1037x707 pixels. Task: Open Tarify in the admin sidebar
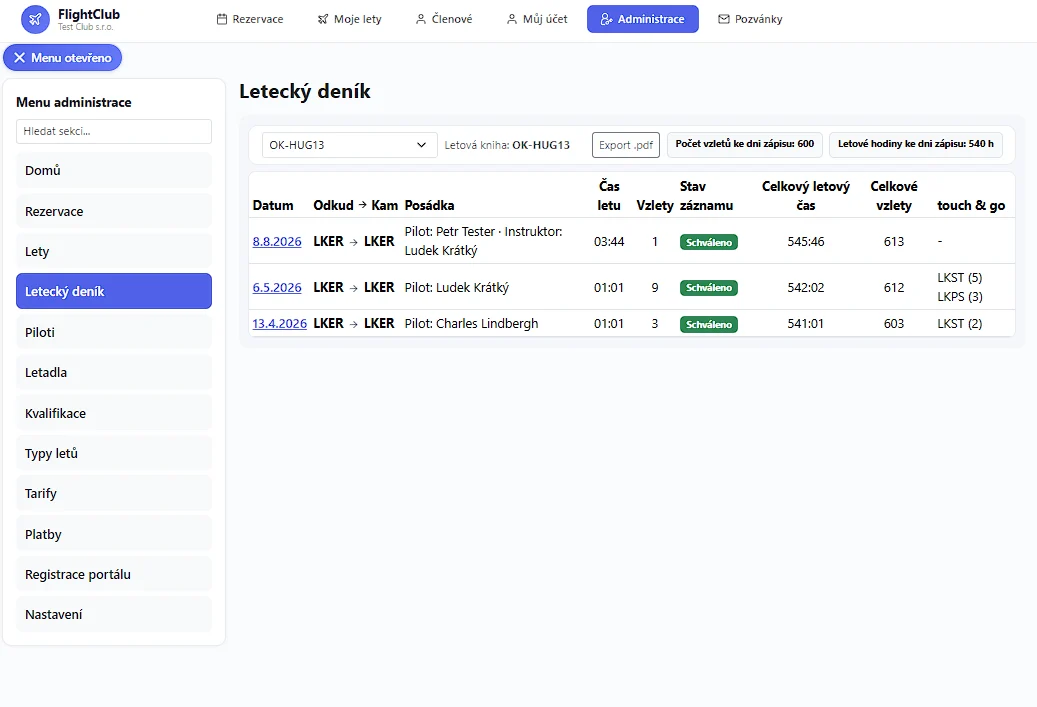pyautogui.click(x=114, y=493)
